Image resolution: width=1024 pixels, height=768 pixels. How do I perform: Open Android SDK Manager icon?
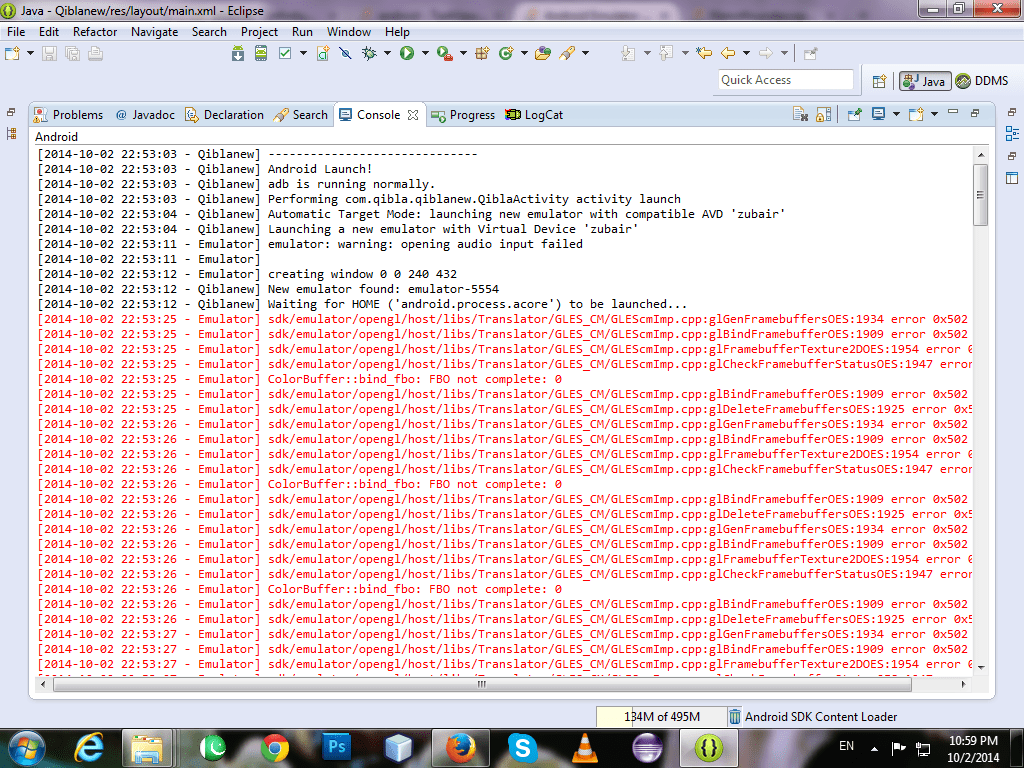click(x=238, y=54)
